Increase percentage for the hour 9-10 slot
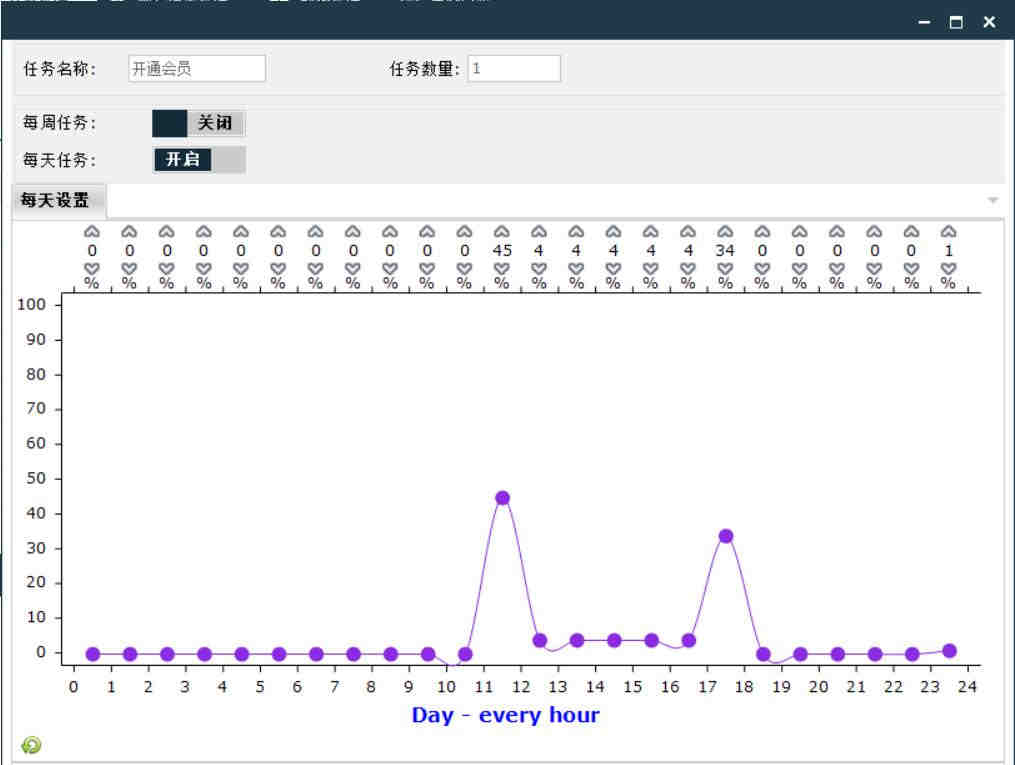Image resolution: width=1015 pixels, height=765 pixels. coord(427,231)
